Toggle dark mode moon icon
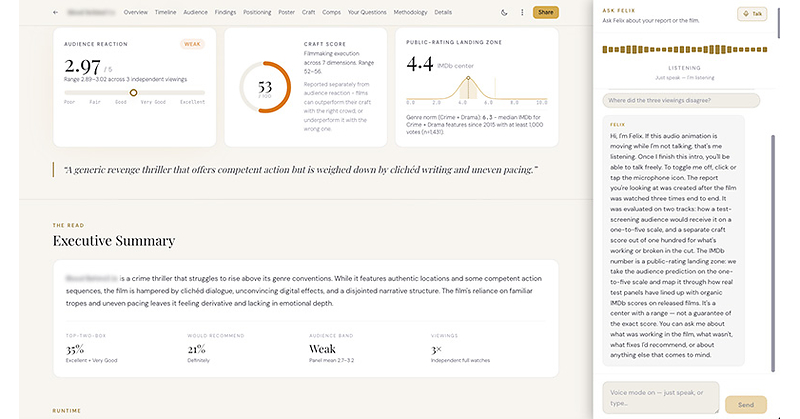Viewport: 800px width, 419px height. point(504,12)
